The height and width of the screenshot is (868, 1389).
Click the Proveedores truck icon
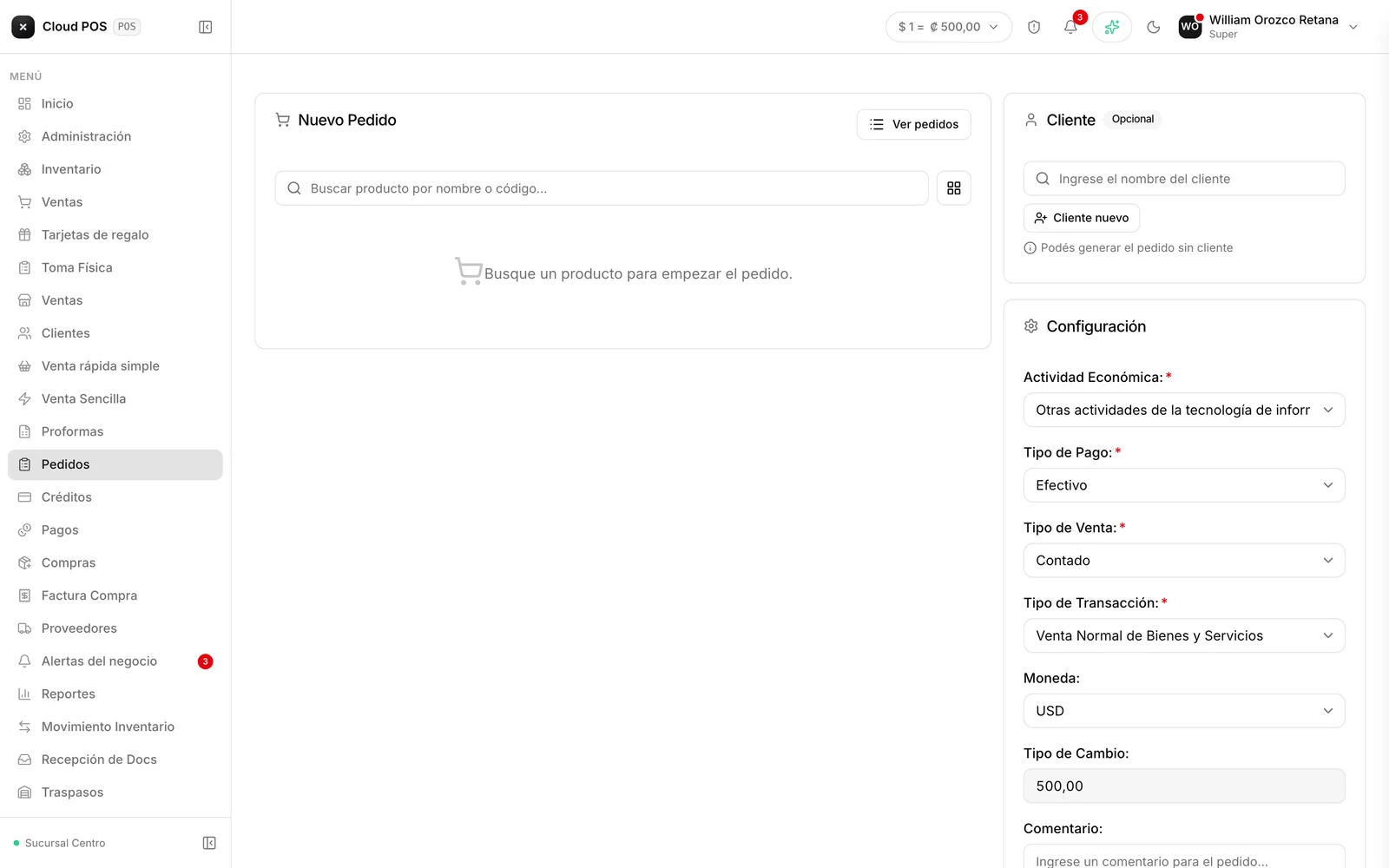(24, 628)
